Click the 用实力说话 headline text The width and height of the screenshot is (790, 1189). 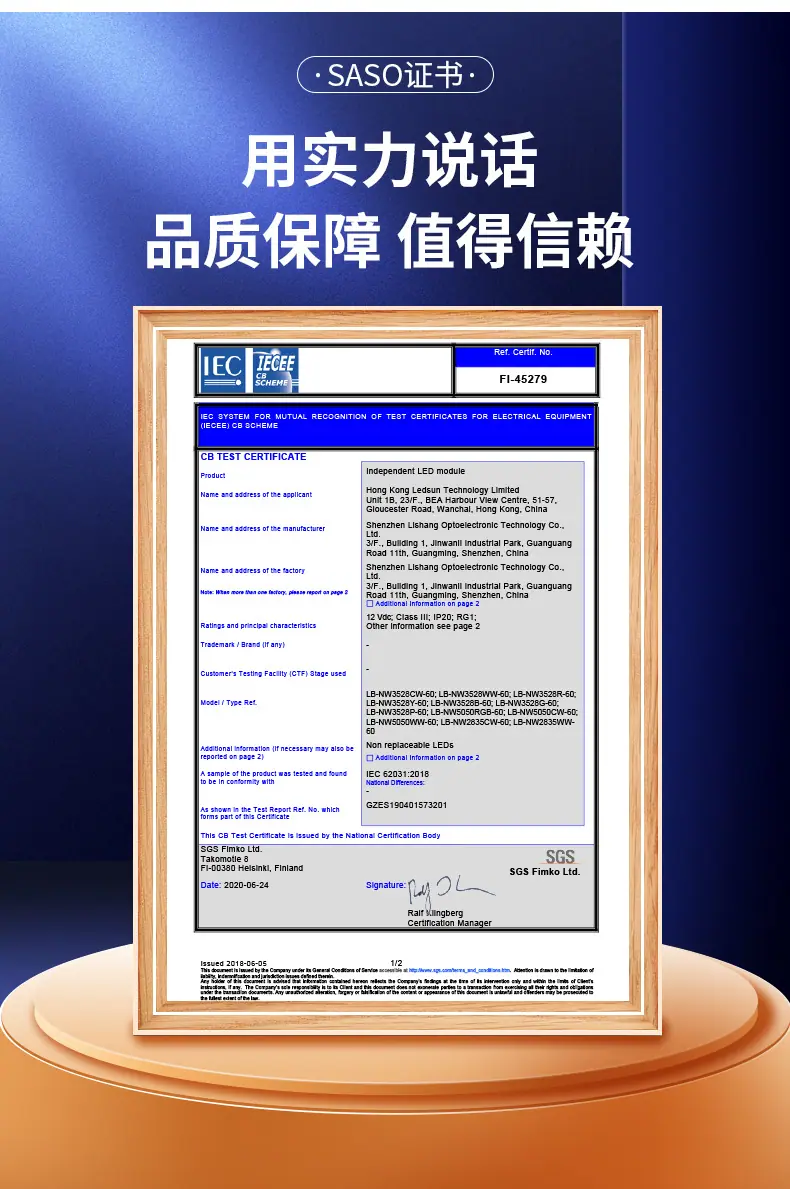pos(390,160)
